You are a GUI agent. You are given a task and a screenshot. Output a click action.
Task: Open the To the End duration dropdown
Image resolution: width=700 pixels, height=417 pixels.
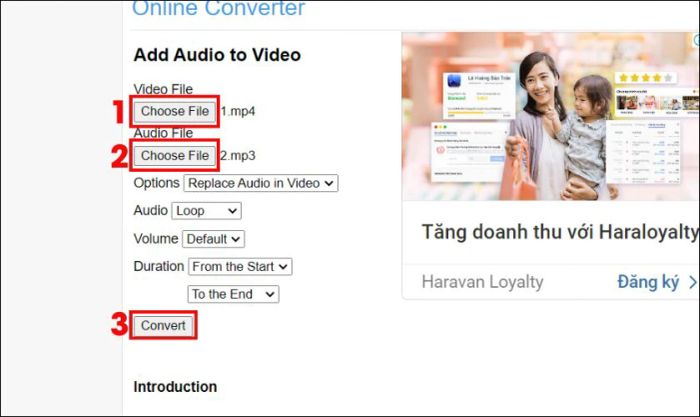[233, 294]
